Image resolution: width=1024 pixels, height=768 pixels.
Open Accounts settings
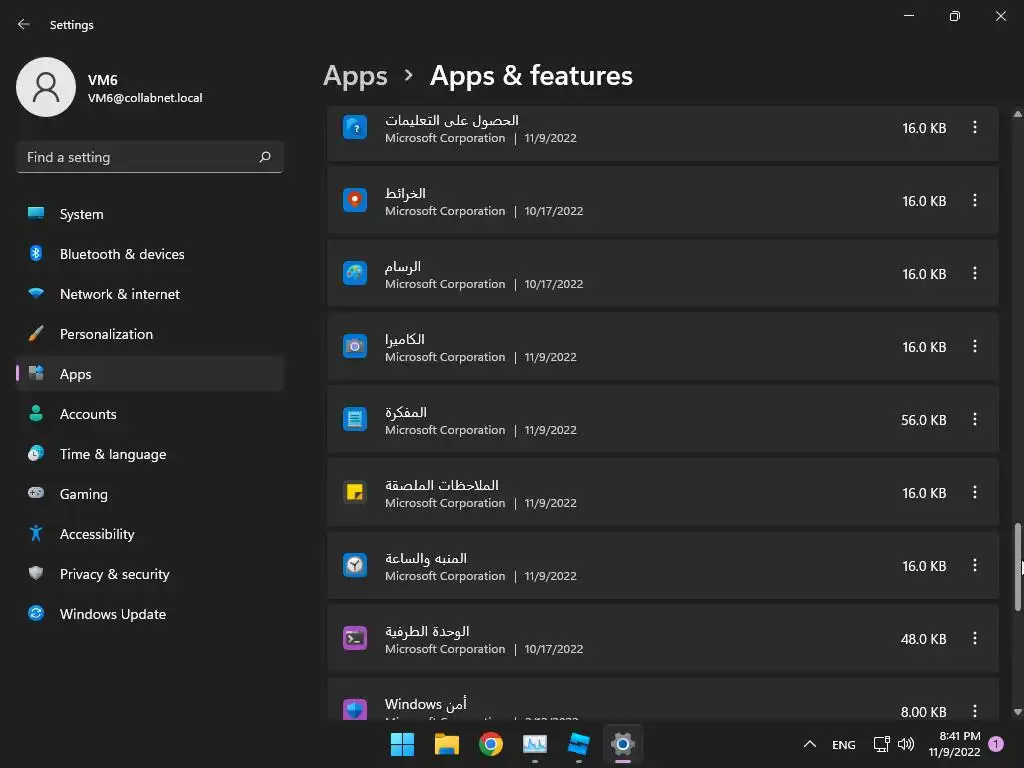pyautogui.click(x=150, y=414)
